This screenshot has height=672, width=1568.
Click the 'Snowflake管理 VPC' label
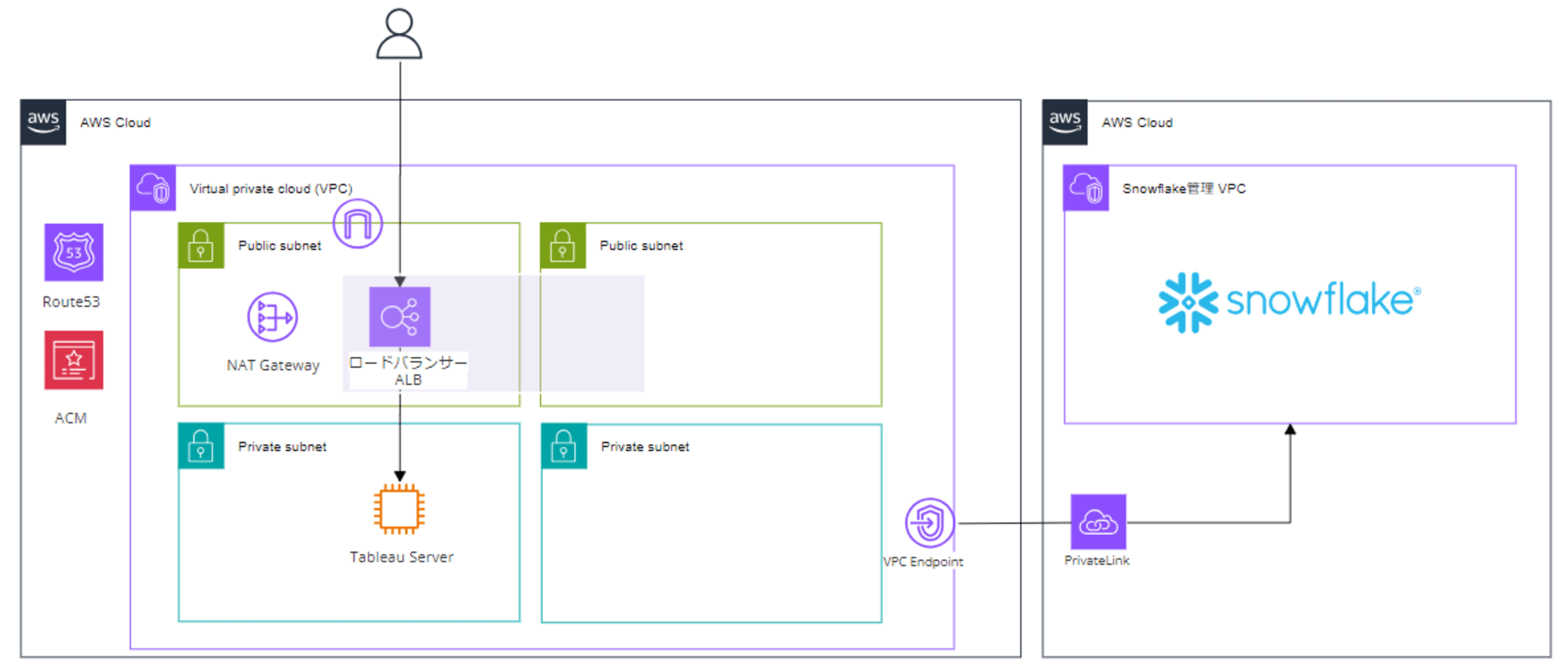click(x=1184, y=188)
